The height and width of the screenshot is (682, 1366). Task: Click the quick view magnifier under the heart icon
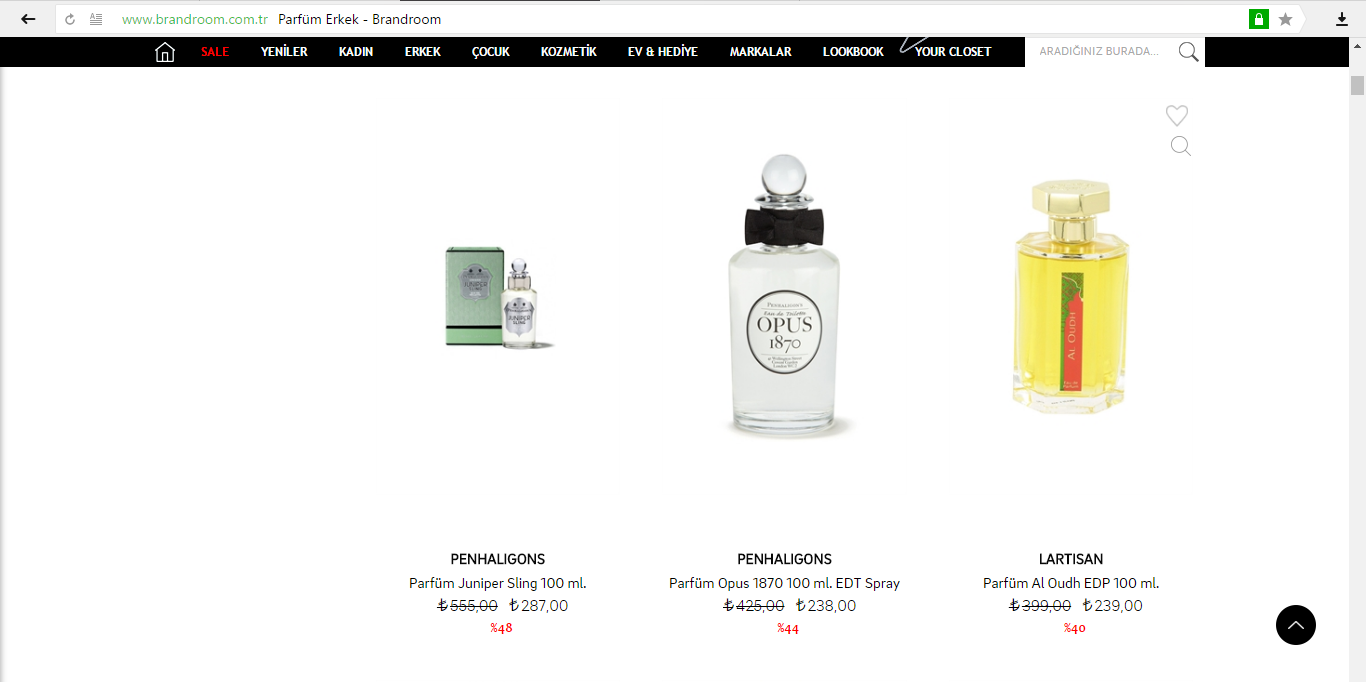coord(1180,147)
